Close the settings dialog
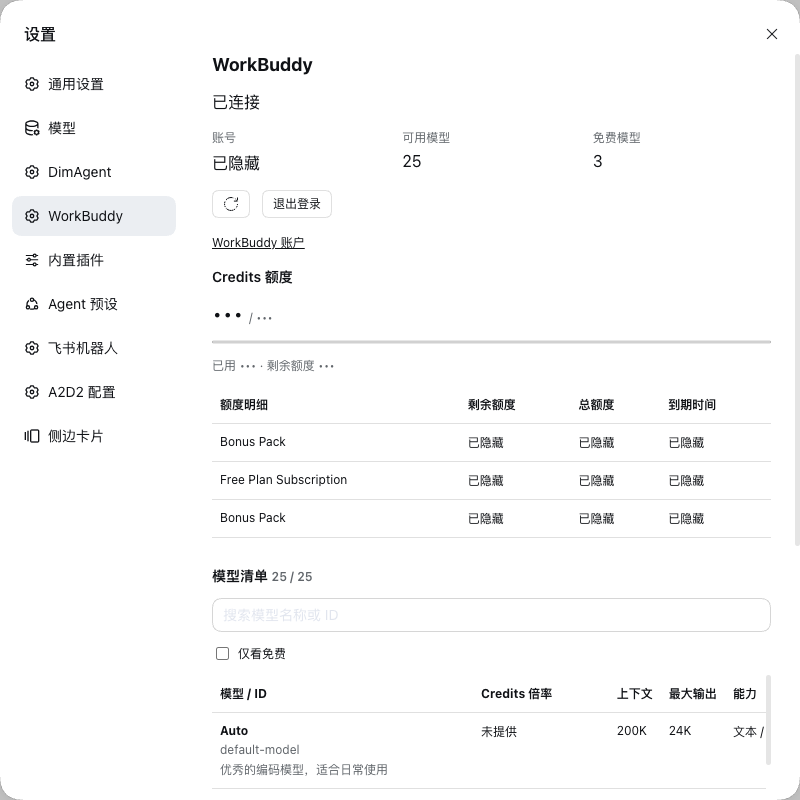Viewport: 800px width, 800px height. coord(771,34)
